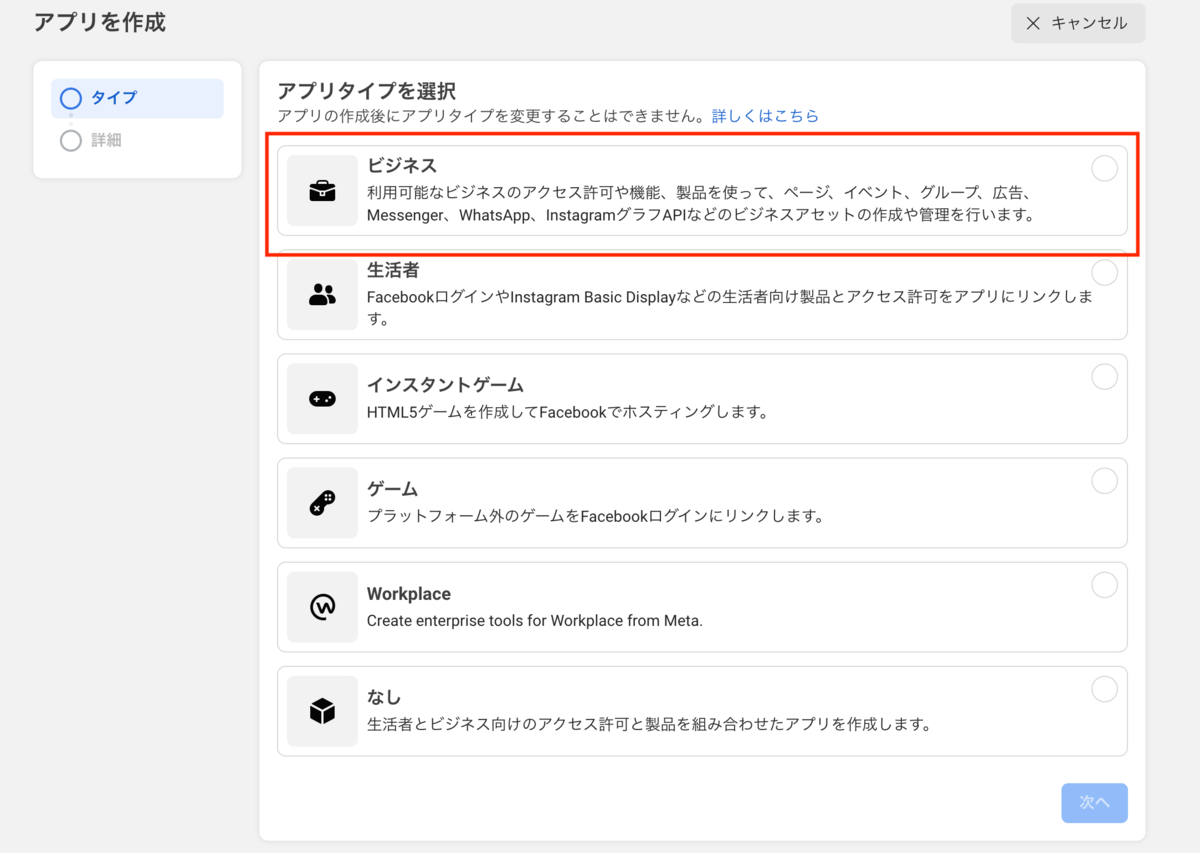Open the 詳しくはこちら link
This screenshot has height=853, width=1200.
(765, 116)
